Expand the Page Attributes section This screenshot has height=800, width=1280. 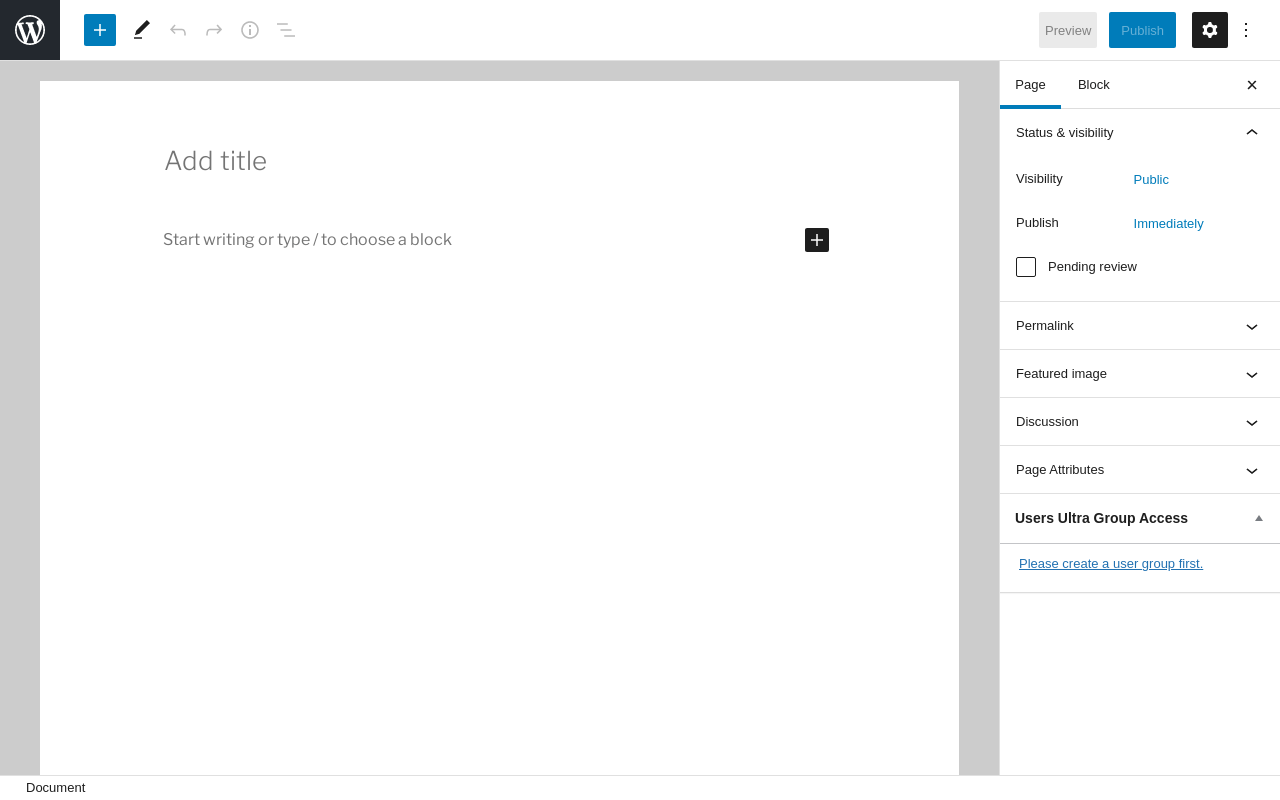click(1140, 470)
